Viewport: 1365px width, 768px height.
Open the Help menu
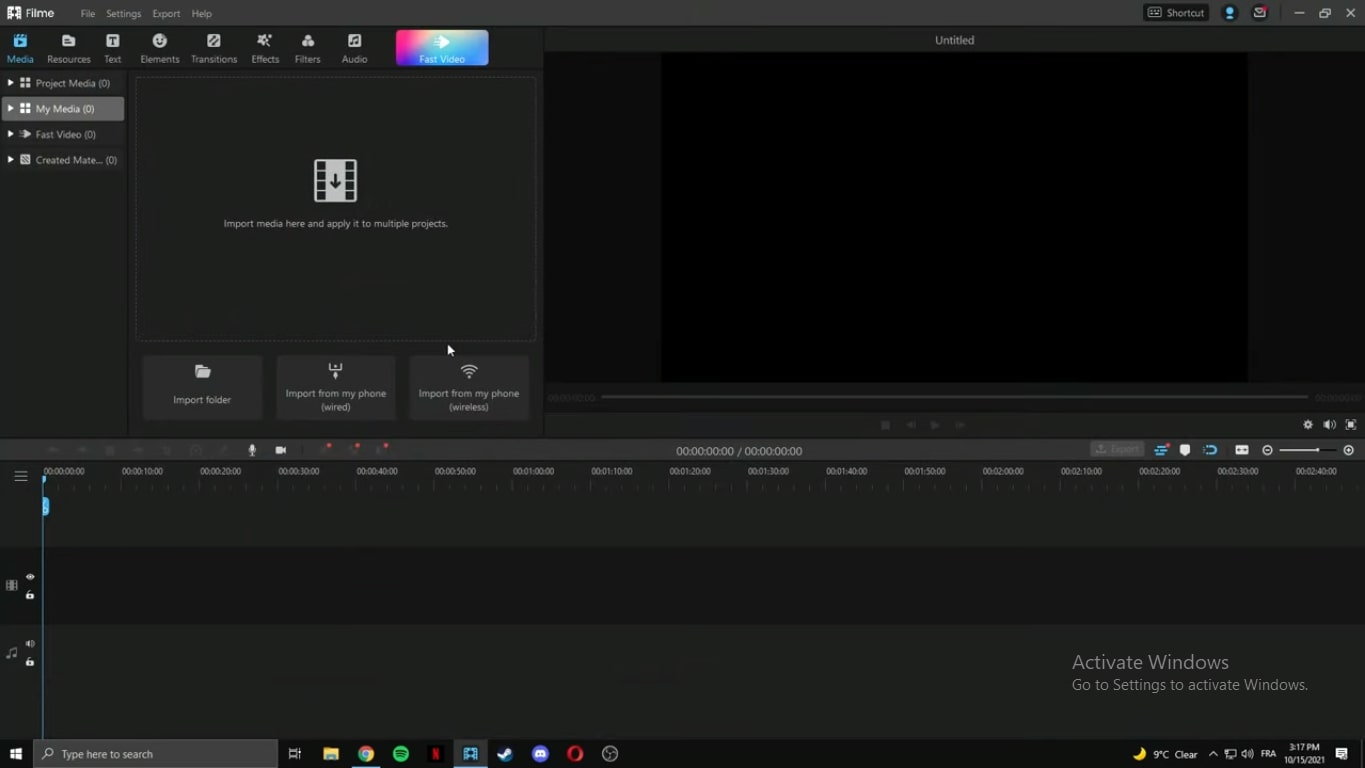pyautogui.click(x=202, y=14)
